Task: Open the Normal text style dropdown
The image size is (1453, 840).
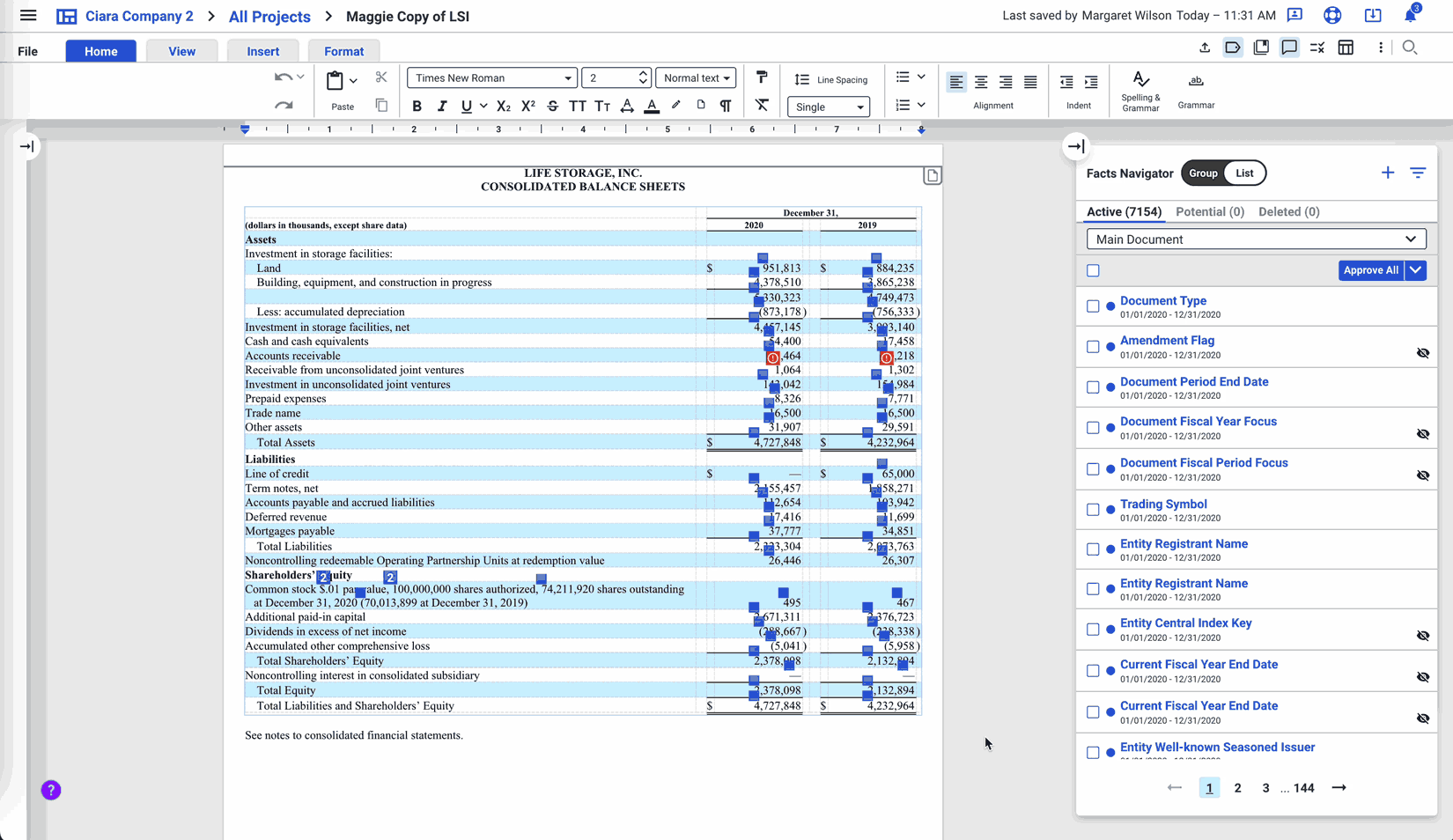Action: coord(696,77)
